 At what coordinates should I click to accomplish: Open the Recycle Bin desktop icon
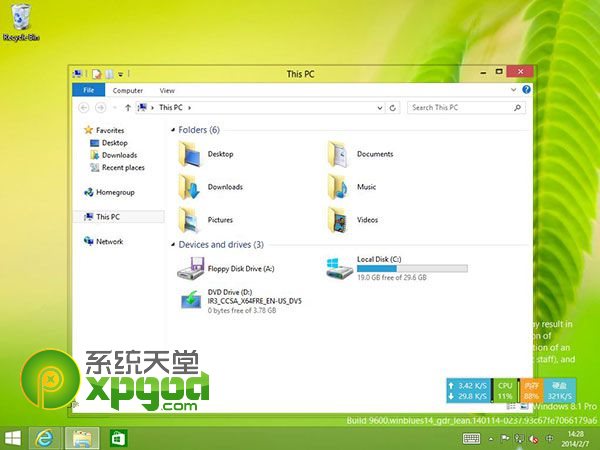coord(21,22)
